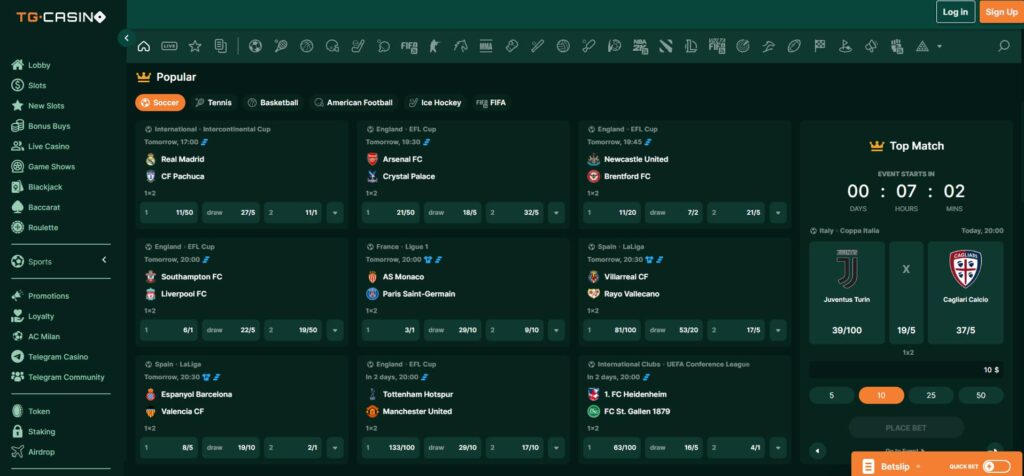The width and height of the screenshot is (1024, 476).
Task: Collapse the Sports section chevron in sidebar
Action: [104, 261]
